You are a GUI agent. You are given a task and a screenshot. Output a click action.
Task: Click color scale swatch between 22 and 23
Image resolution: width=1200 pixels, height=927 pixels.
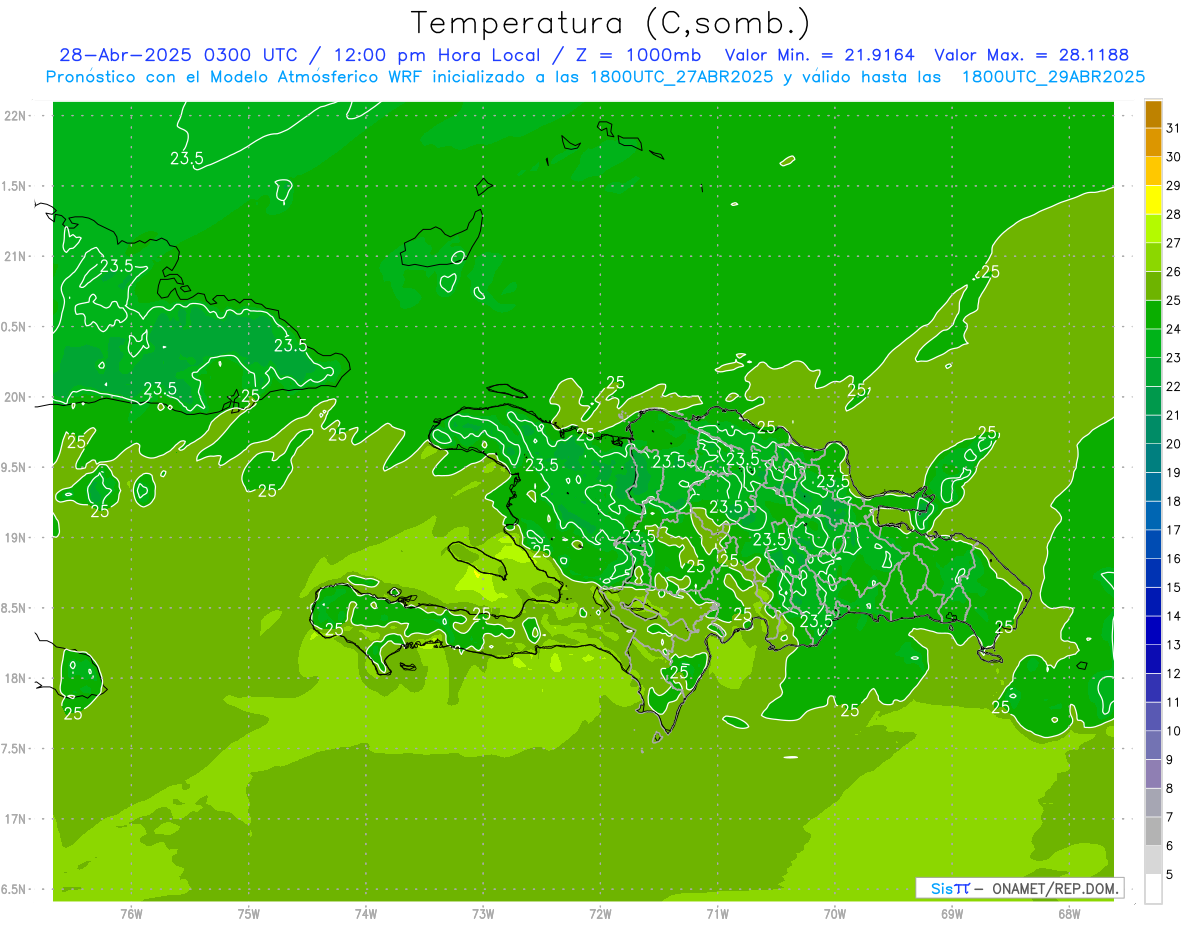point(1153,372)
